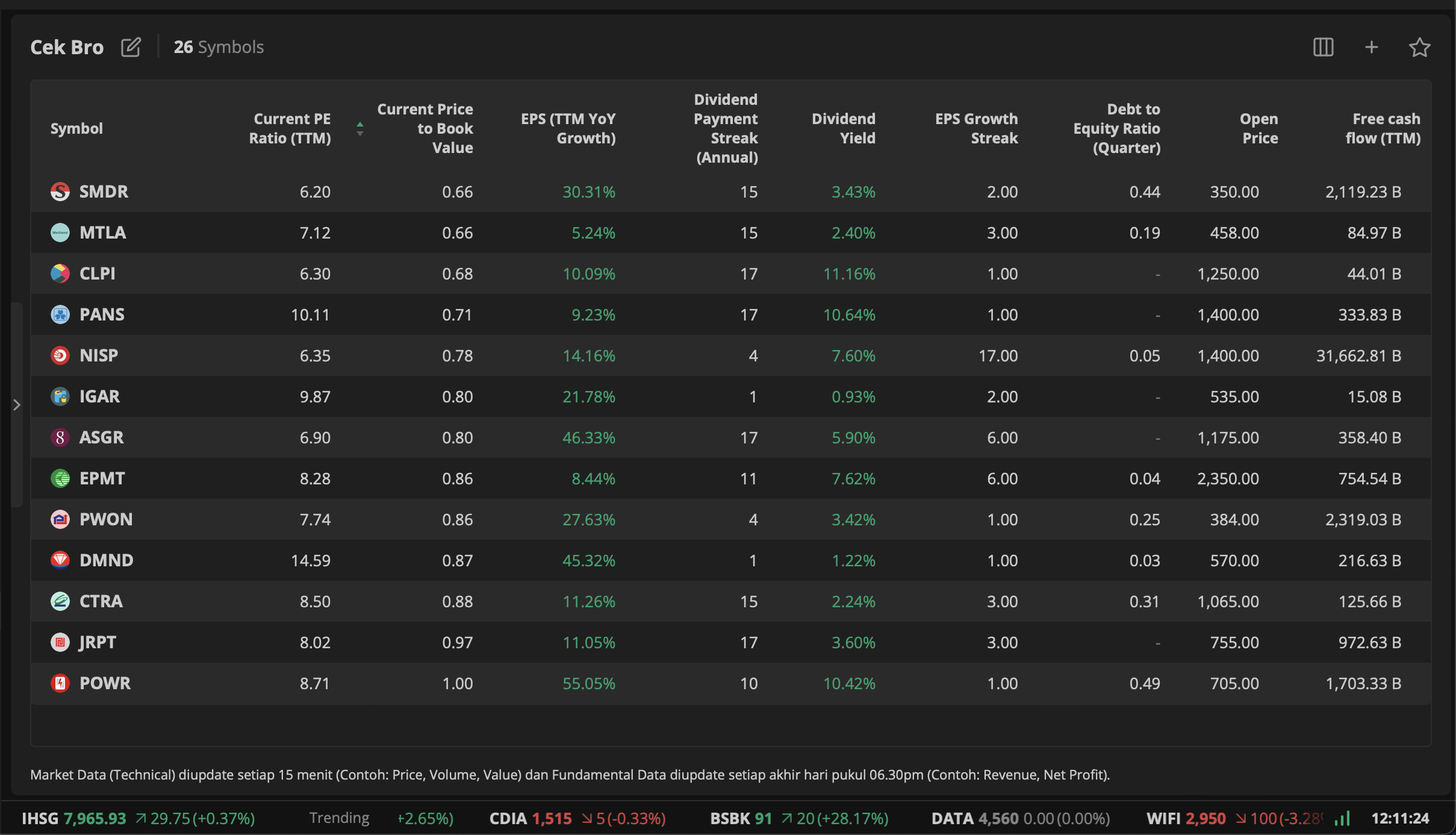This screenshot has width=1456, height=835.
Task: Sort by EPS (TTM YoY Growth) header
Action: click(x=568, y=128)
